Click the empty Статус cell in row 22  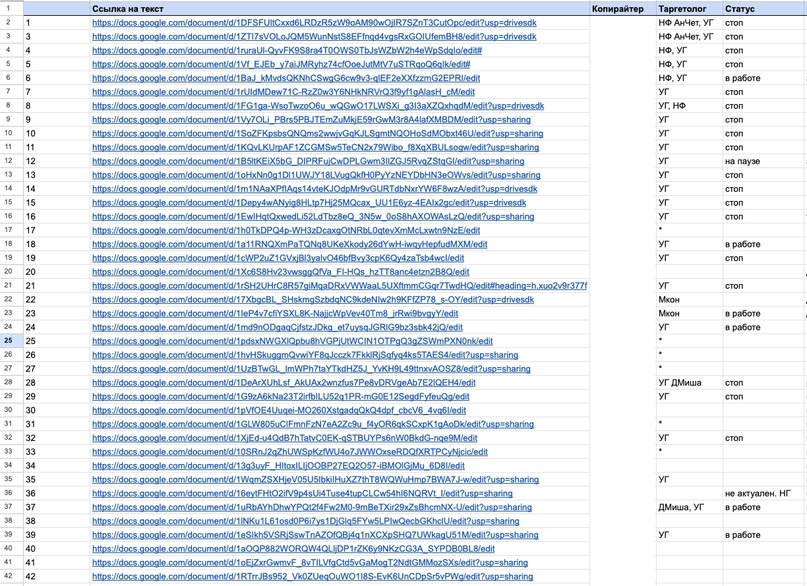pyautogui.click(x=764, y=299)
